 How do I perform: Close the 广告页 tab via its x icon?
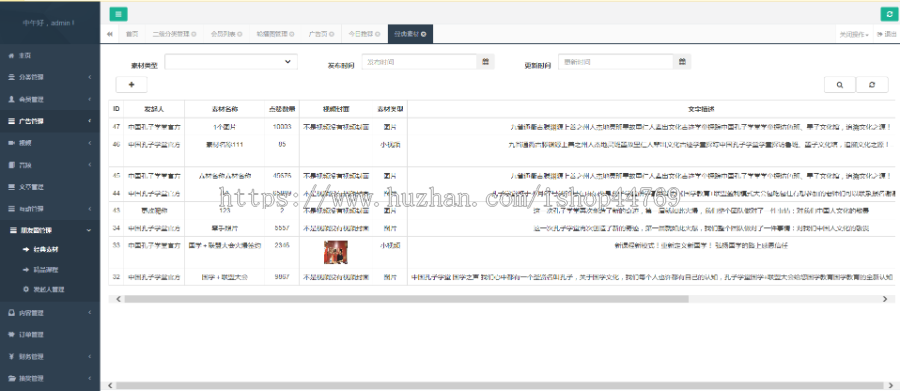coord(332,34)
